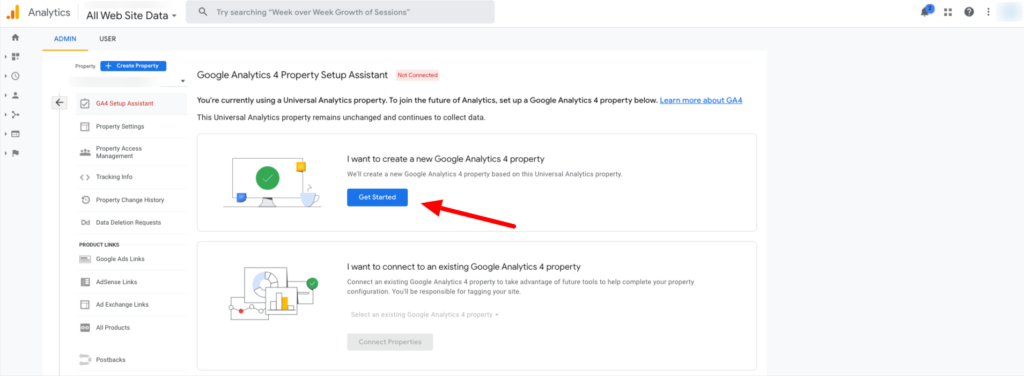
Task: Expand the All Web Site Data selector
Action: [131, 15]
